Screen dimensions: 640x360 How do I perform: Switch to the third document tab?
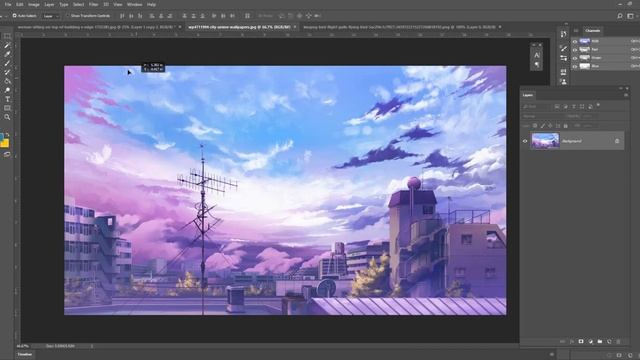(x=399, y=27)
